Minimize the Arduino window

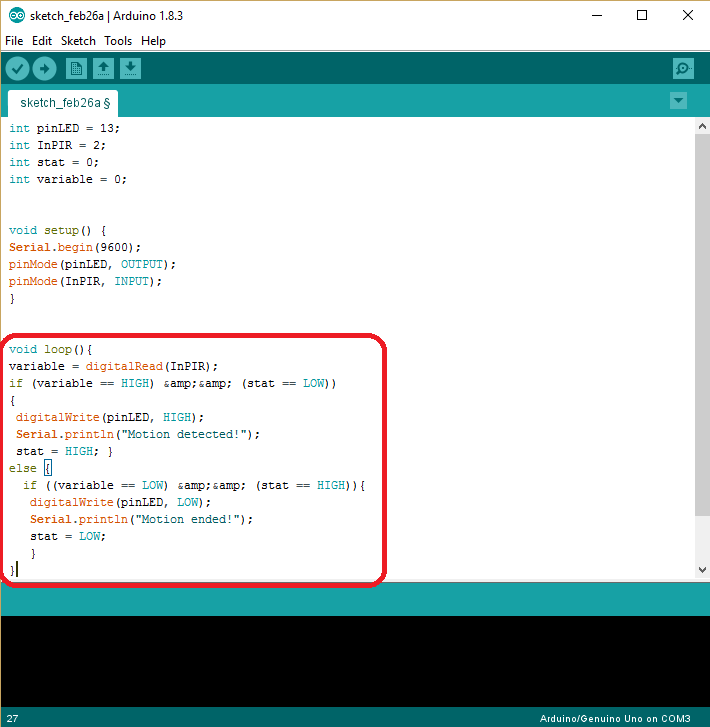click(x=597, y=15)
